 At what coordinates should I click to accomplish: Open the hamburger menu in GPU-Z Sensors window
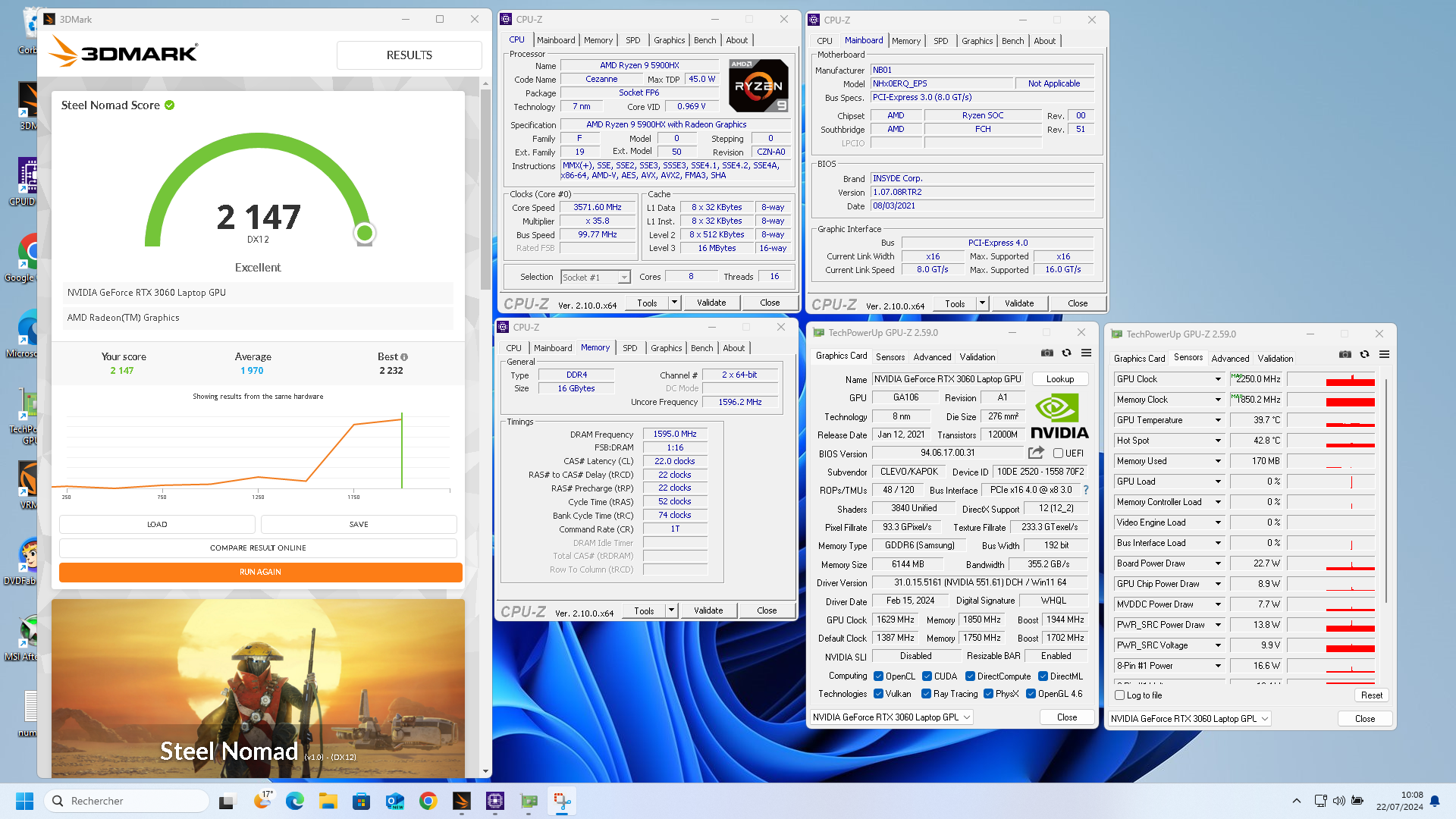point(1384,355)
